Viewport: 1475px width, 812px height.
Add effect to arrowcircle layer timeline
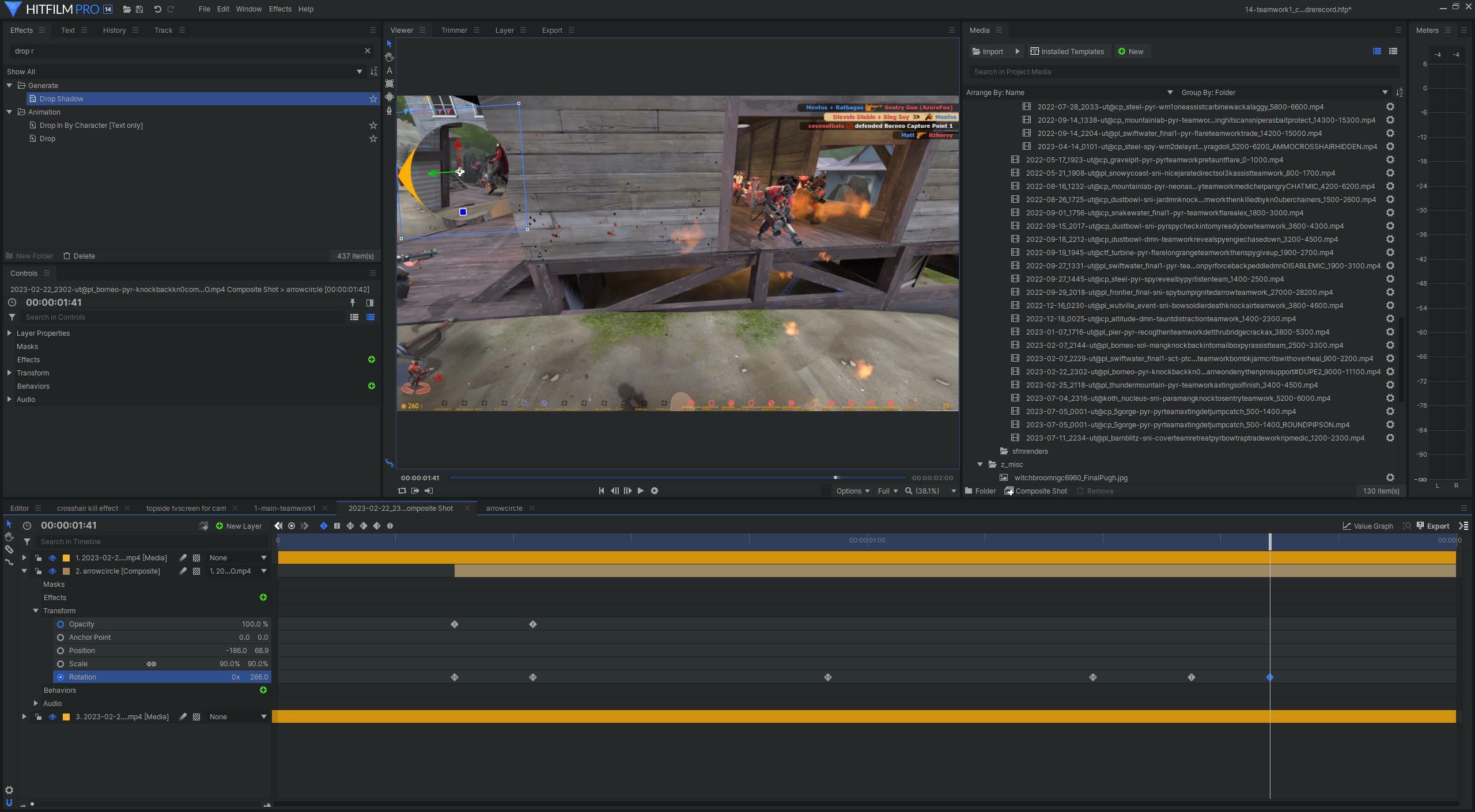(x=263, y=597)
